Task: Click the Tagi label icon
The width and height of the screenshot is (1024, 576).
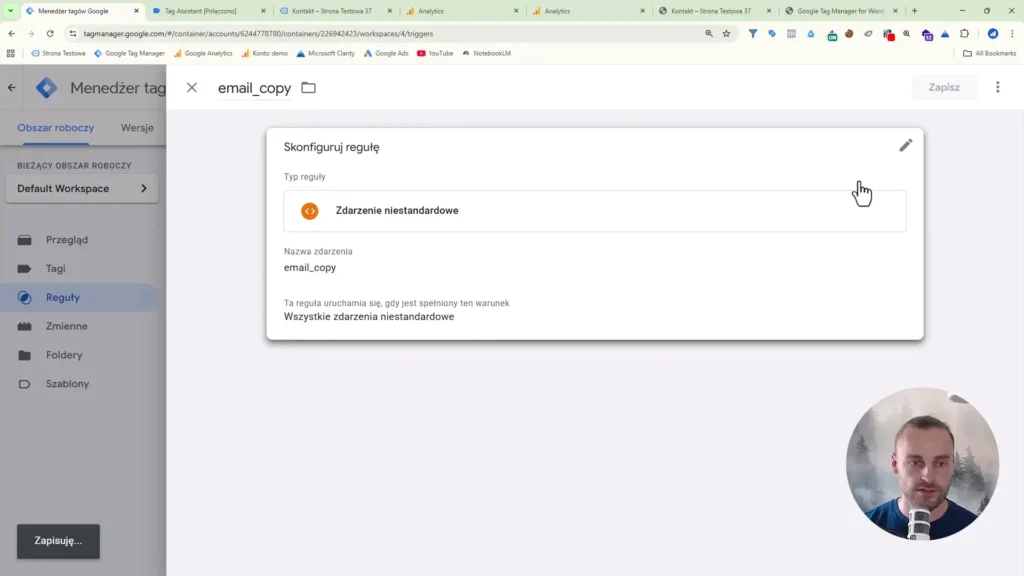Action: coord(24,268)
